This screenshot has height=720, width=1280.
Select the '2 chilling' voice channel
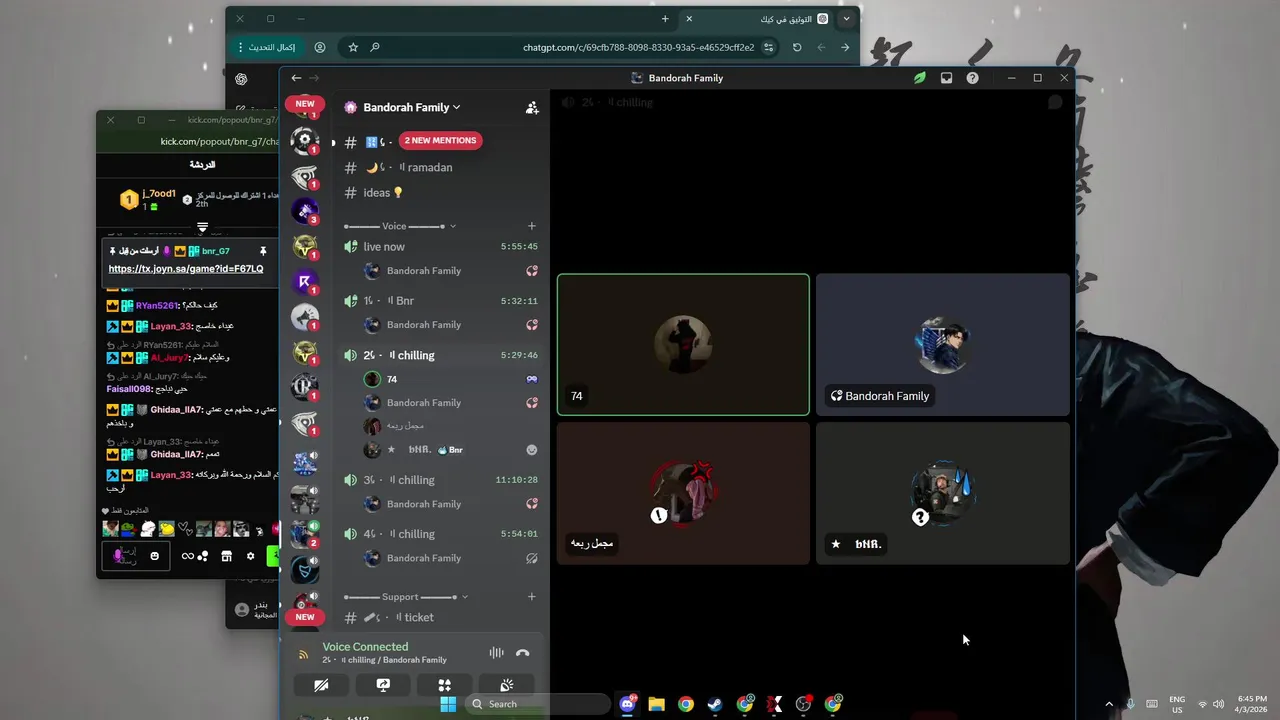point(442,355)
